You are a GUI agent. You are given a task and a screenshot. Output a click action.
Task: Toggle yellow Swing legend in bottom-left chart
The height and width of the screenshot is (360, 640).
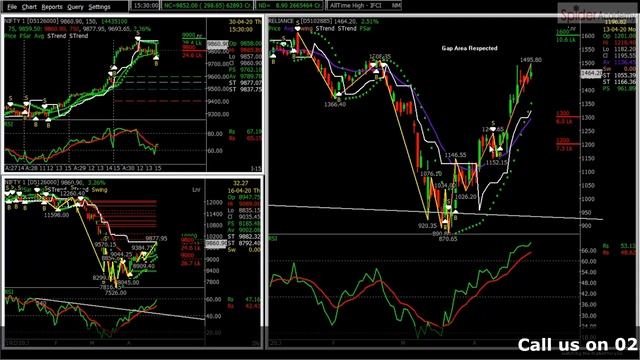tap(100, 190)
